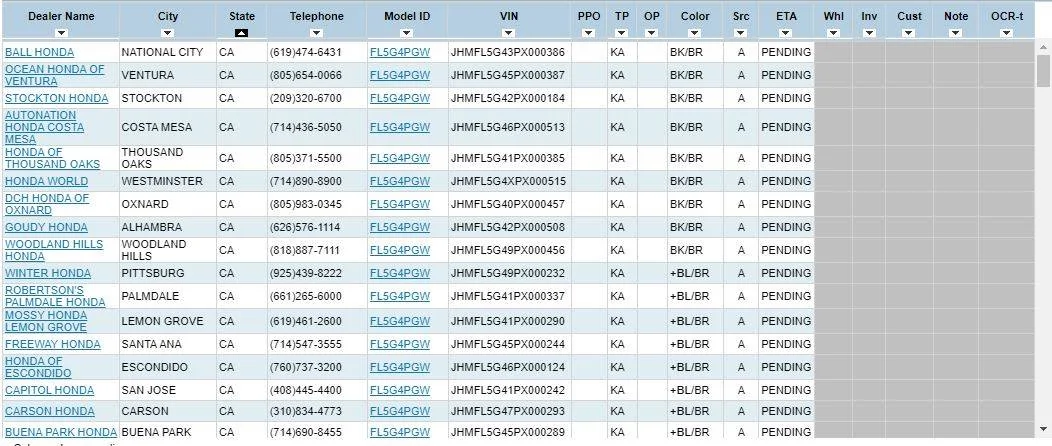The height and width of the screenshot is (446, 1052).
Task: Click Model ID link in HONDA WORLD row
Action: tap(400, 181)
